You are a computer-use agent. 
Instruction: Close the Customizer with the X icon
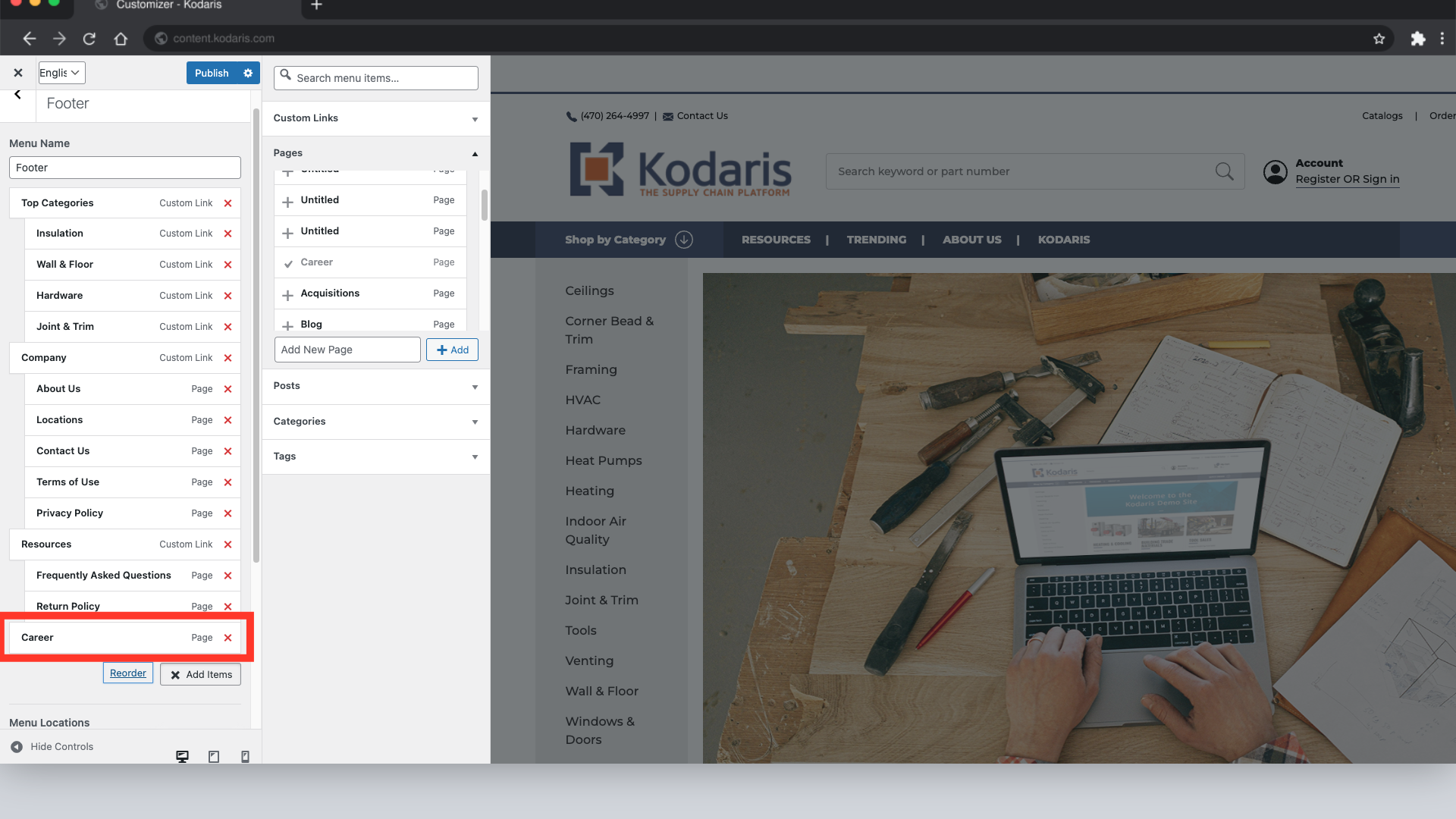tap(18, 73)
